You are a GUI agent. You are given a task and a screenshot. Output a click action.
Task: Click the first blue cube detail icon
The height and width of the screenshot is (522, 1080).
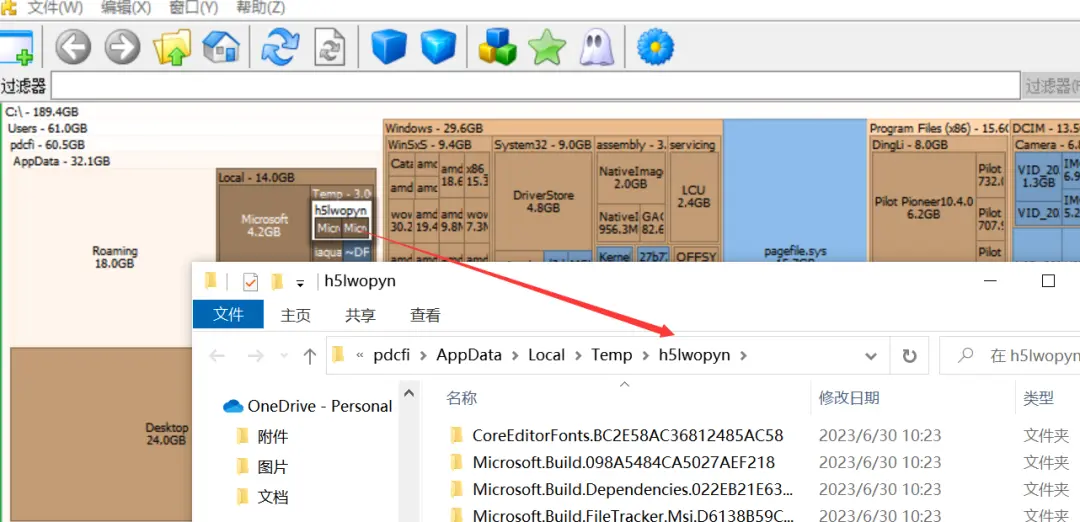[389, 47]
